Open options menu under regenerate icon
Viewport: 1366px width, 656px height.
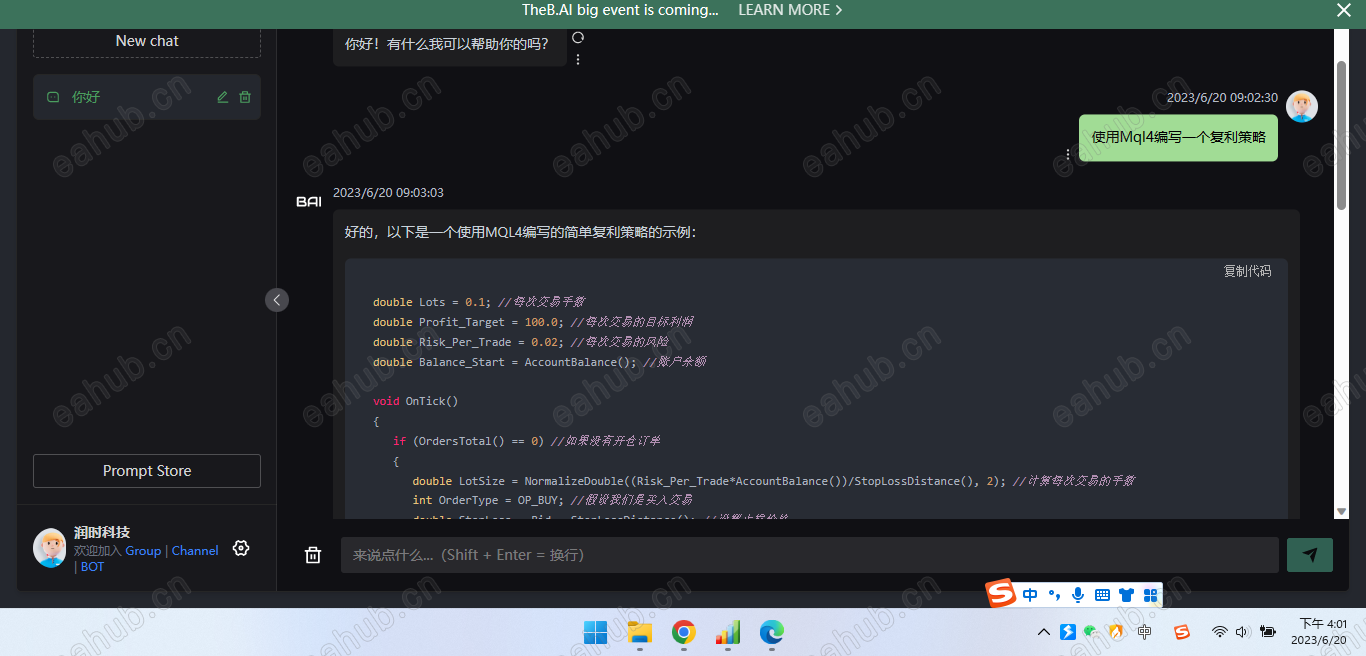pyautogui.click(x=577, y=59)
